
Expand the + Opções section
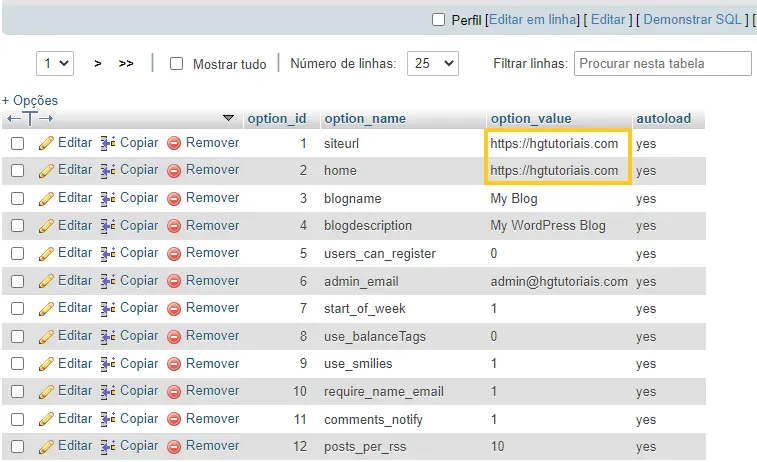point(30,100)
